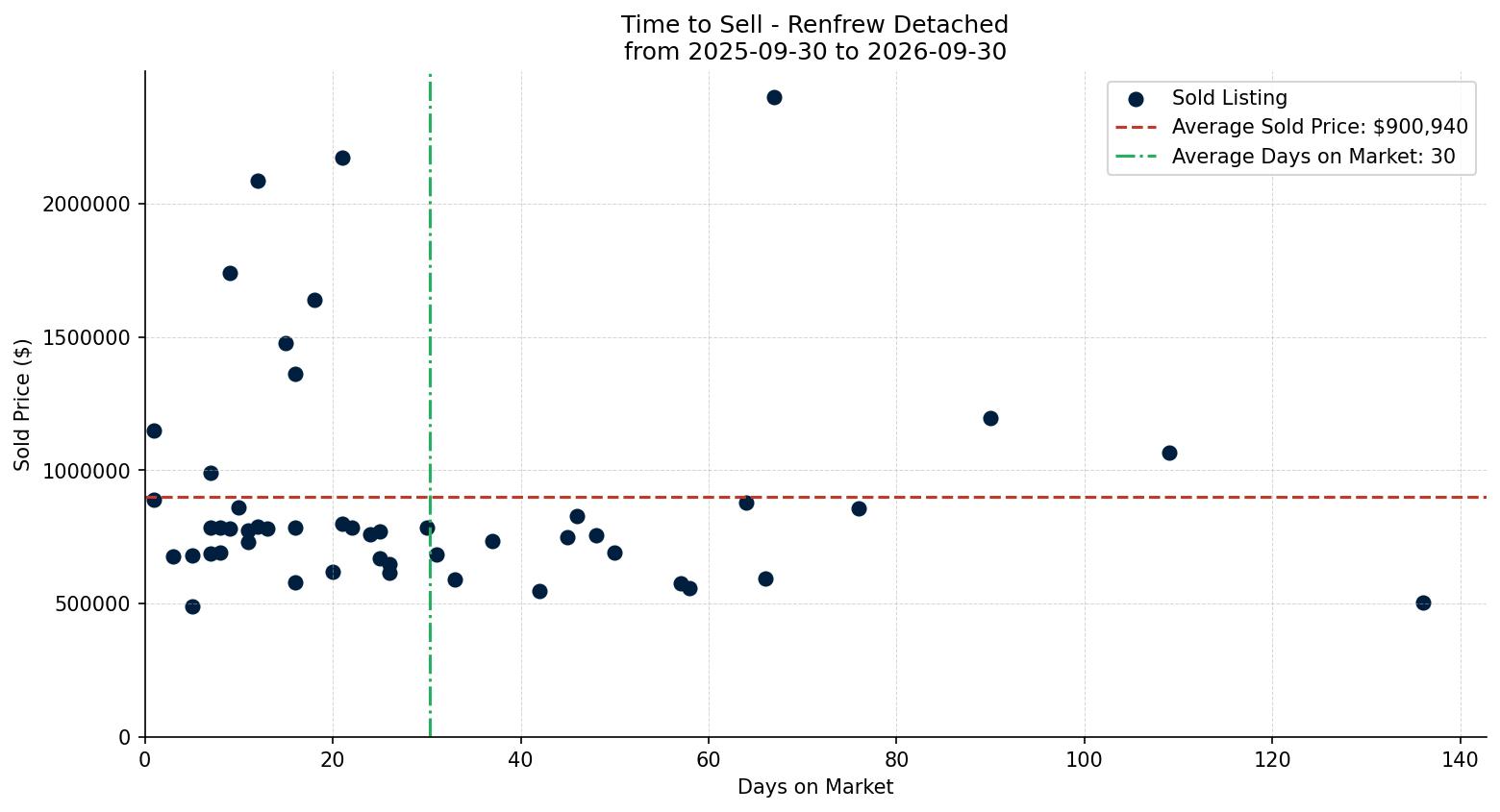Image resolution: width=1500 pixels, height=812 pixels.
Task: Click the x-axis tick label "140"
Action: 1461,758
